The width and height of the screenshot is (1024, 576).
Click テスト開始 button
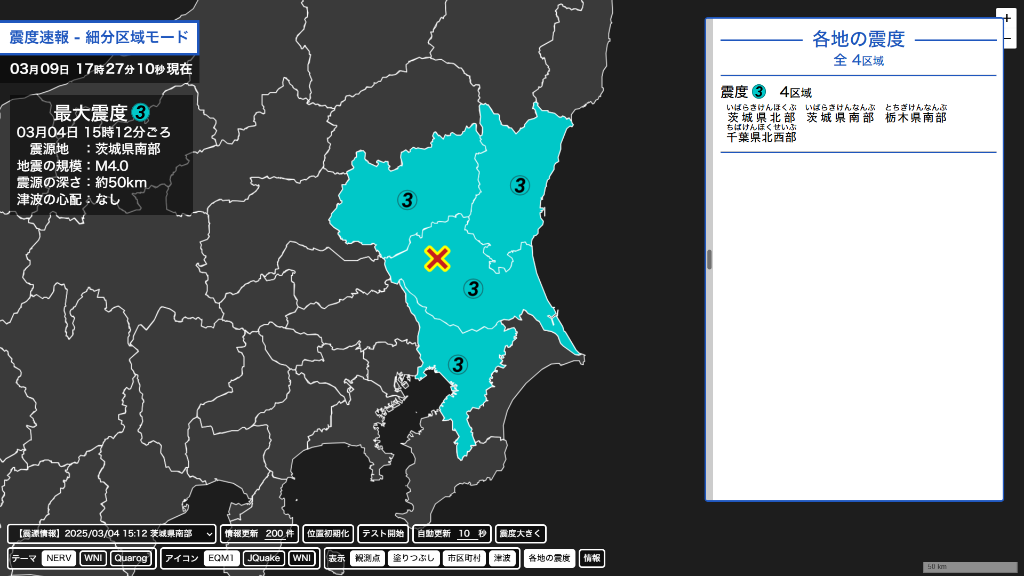[382, 534]
